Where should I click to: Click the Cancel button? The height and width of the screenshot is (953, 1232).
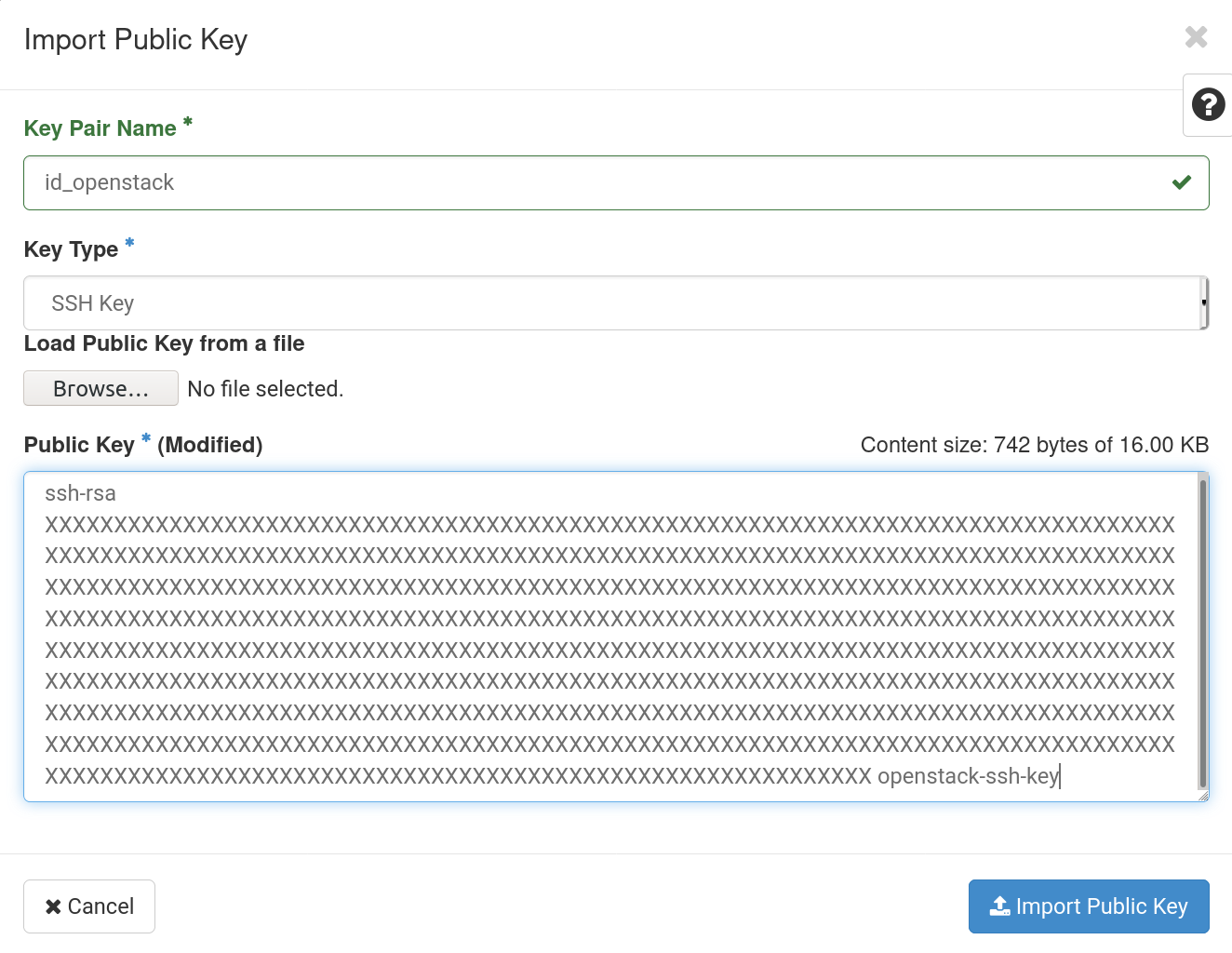(x=88, y=906)
